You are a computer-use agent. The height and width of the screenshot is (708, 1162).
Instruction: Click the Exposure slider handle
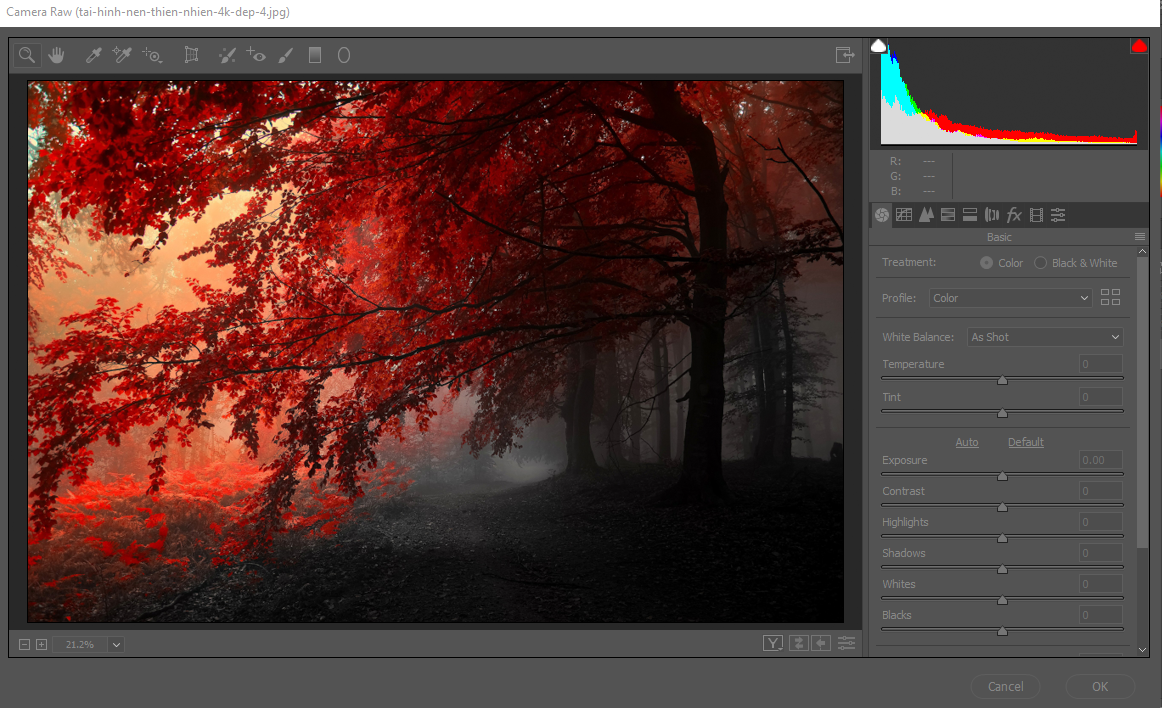point(1002,476)
